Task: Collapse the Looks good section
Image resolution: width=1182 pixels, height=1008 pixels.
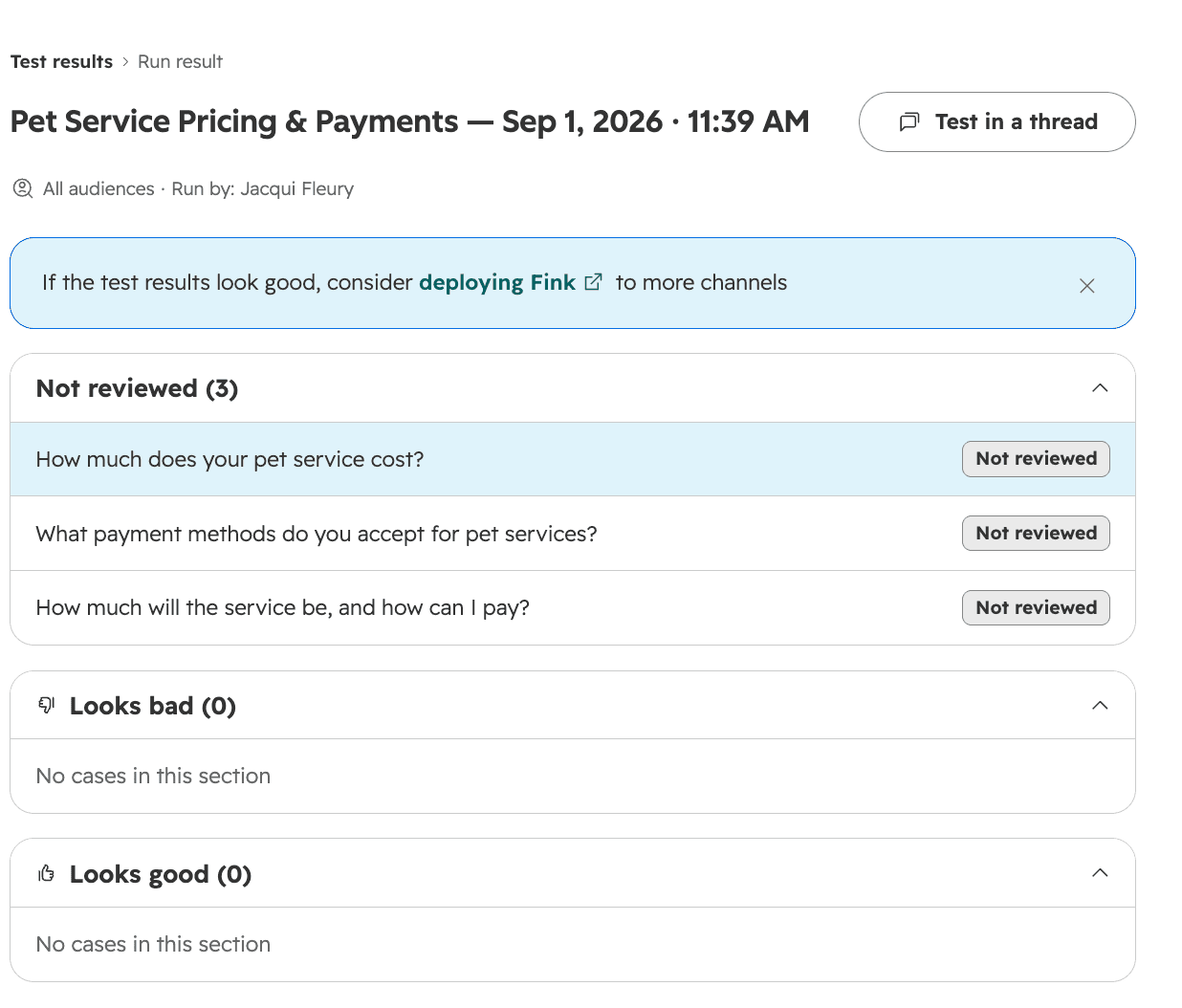Action: pyautogui.click(x=1100, y=873)
